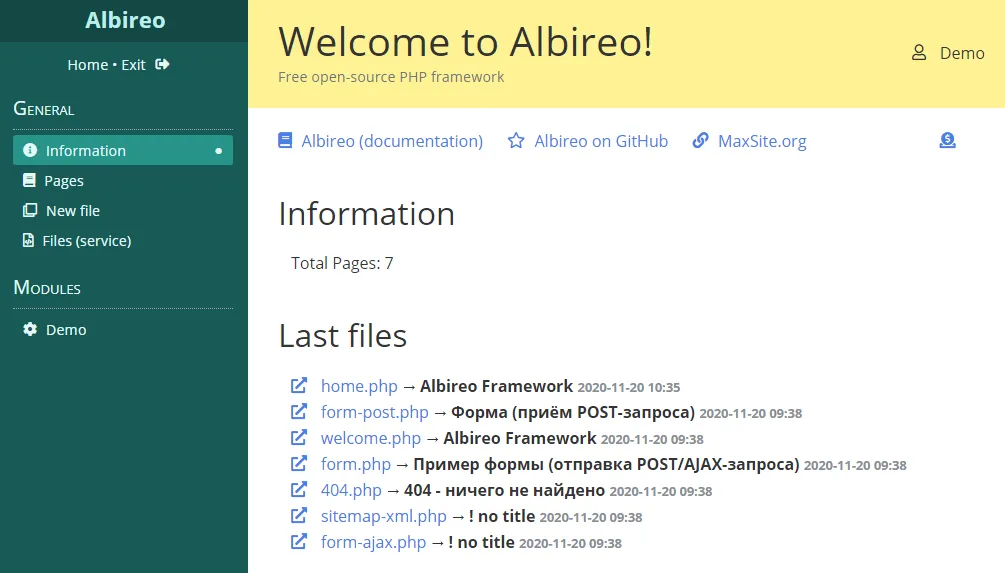Open Albireo (documentation) link
Screen dimensions: 1005x573
pos(391,141)
